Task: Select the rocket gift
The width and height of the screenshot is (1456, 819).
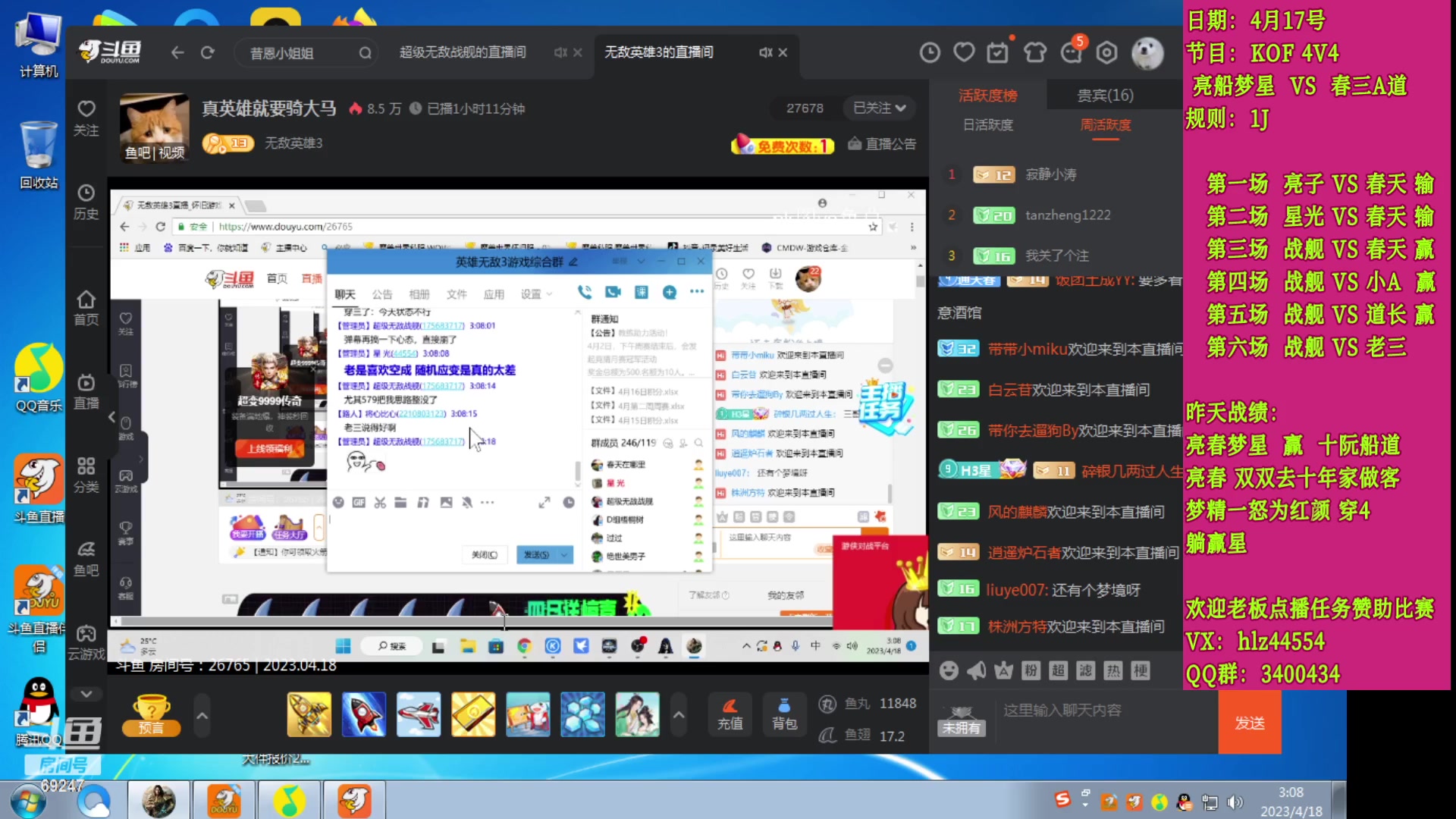Action: (363, 714)
